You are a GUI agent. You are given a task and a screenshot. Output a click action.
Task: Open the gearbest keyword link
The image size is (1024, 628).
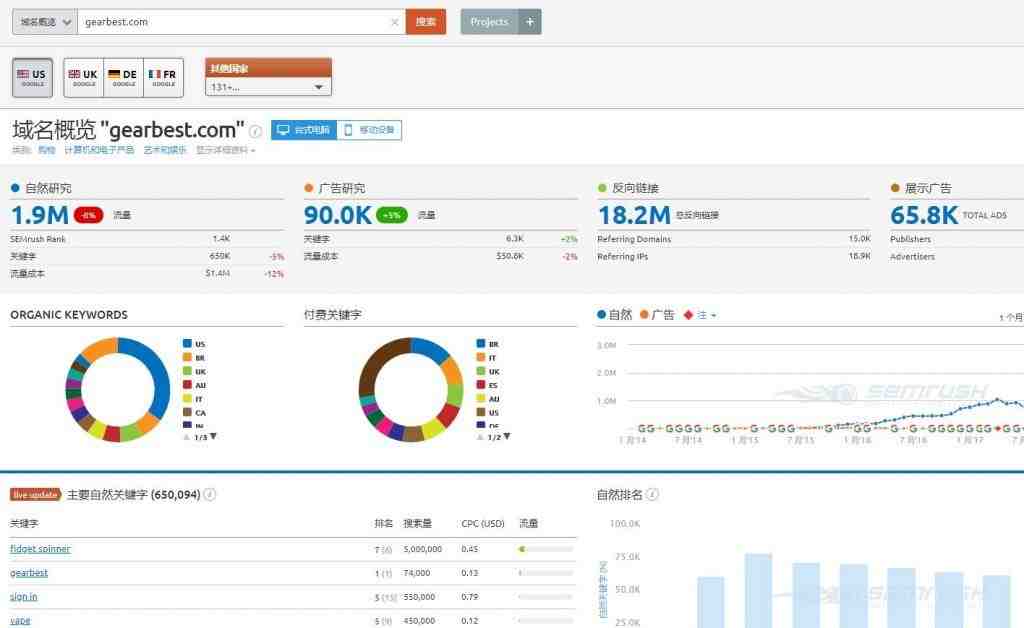[29, 573]
